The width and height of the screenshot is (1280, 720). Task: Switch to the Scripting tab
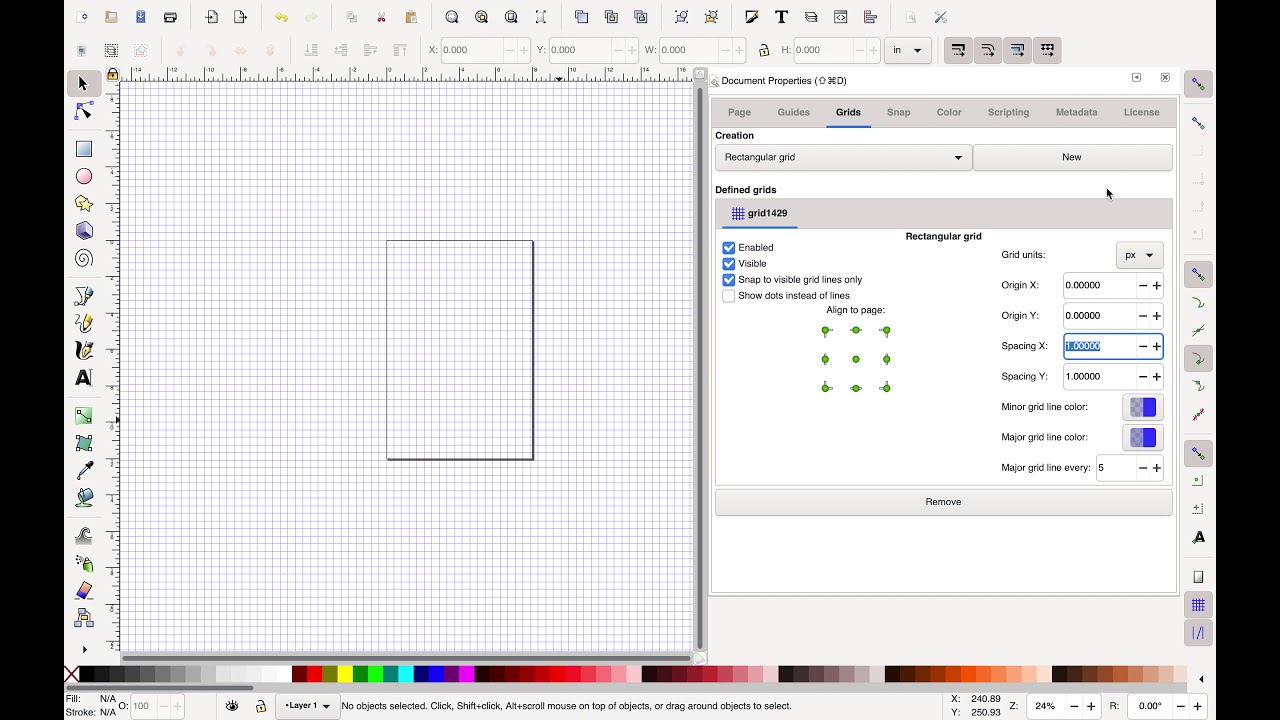(x=1008, y=112)
